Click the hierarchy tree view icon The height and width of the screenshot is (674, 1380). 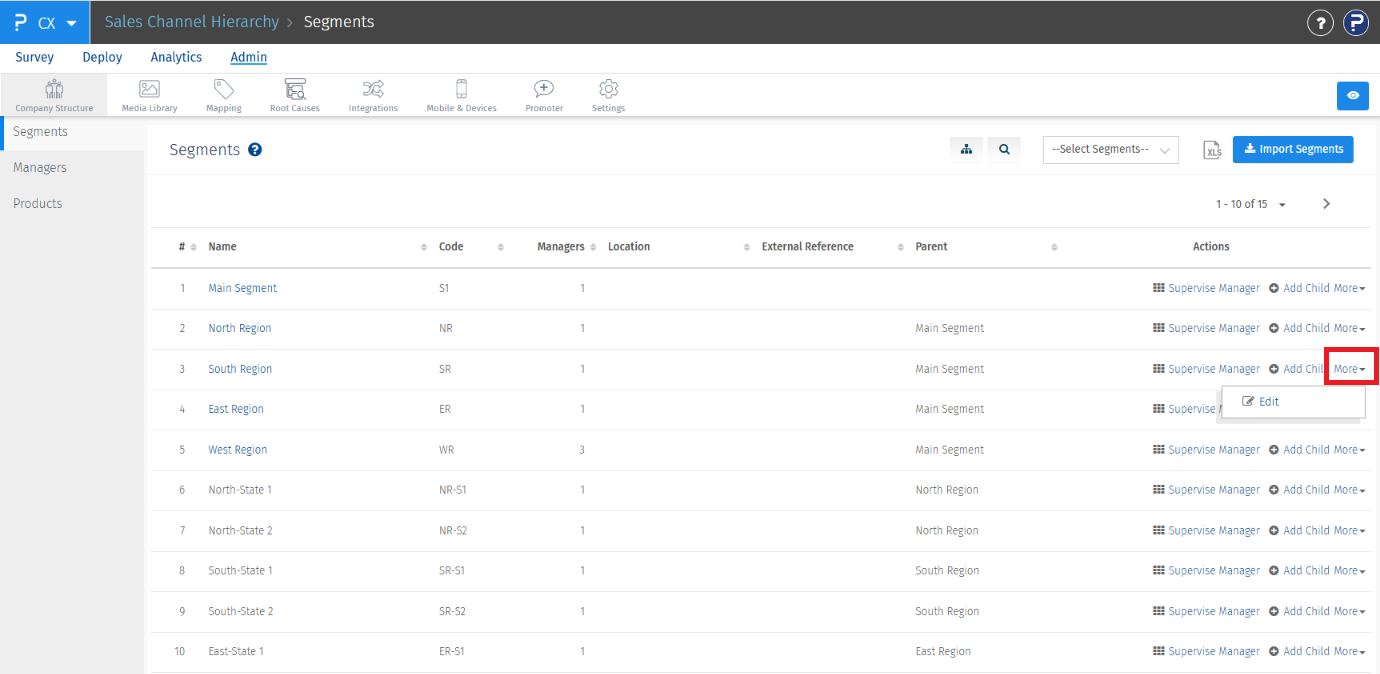pos(966,149)
